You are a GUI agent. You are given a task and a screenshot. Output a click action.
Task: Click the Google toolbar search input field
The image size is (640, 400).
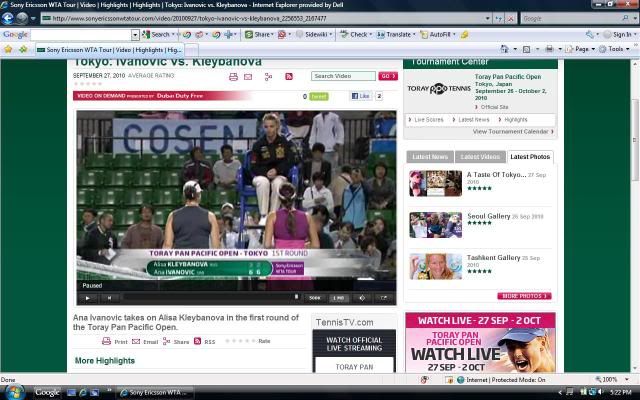81,35
